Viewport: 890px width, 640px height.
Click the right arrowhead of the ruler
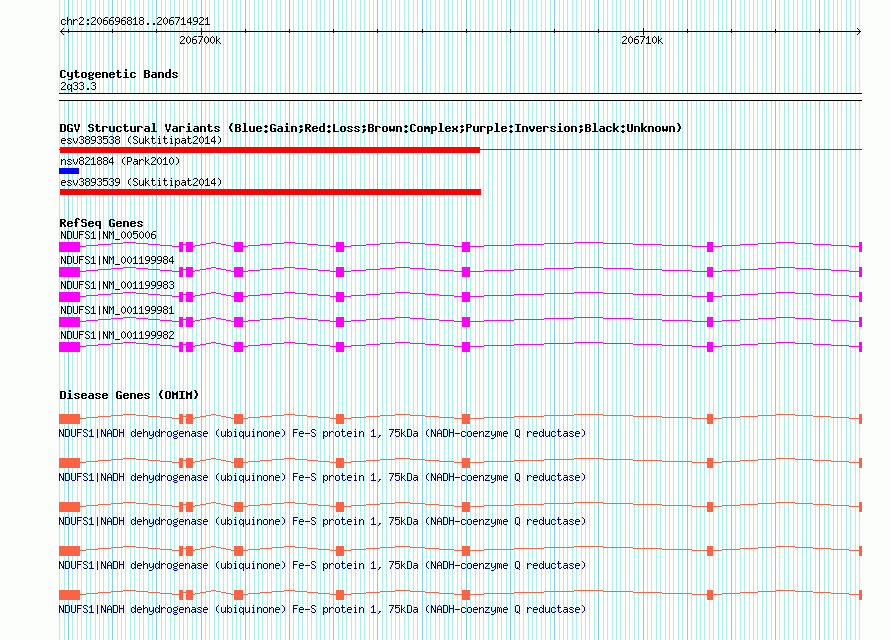coord(858,31)
